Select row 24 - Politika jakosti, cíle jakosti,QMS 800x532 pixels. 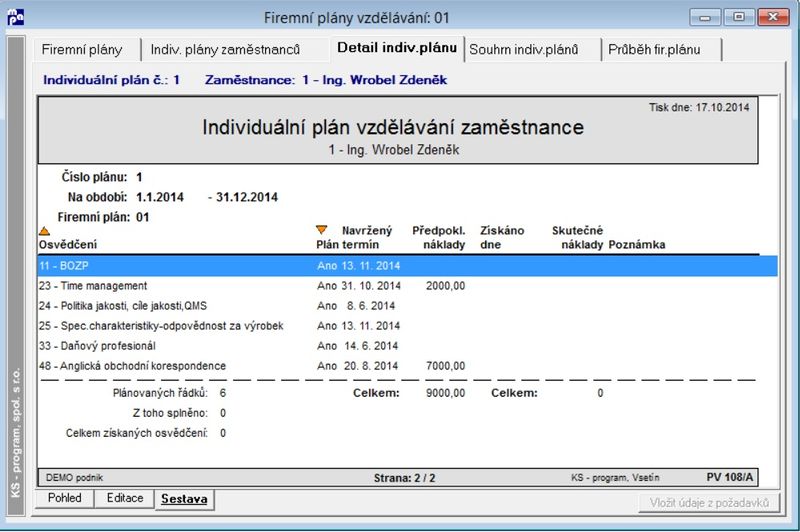coord(408,306)
